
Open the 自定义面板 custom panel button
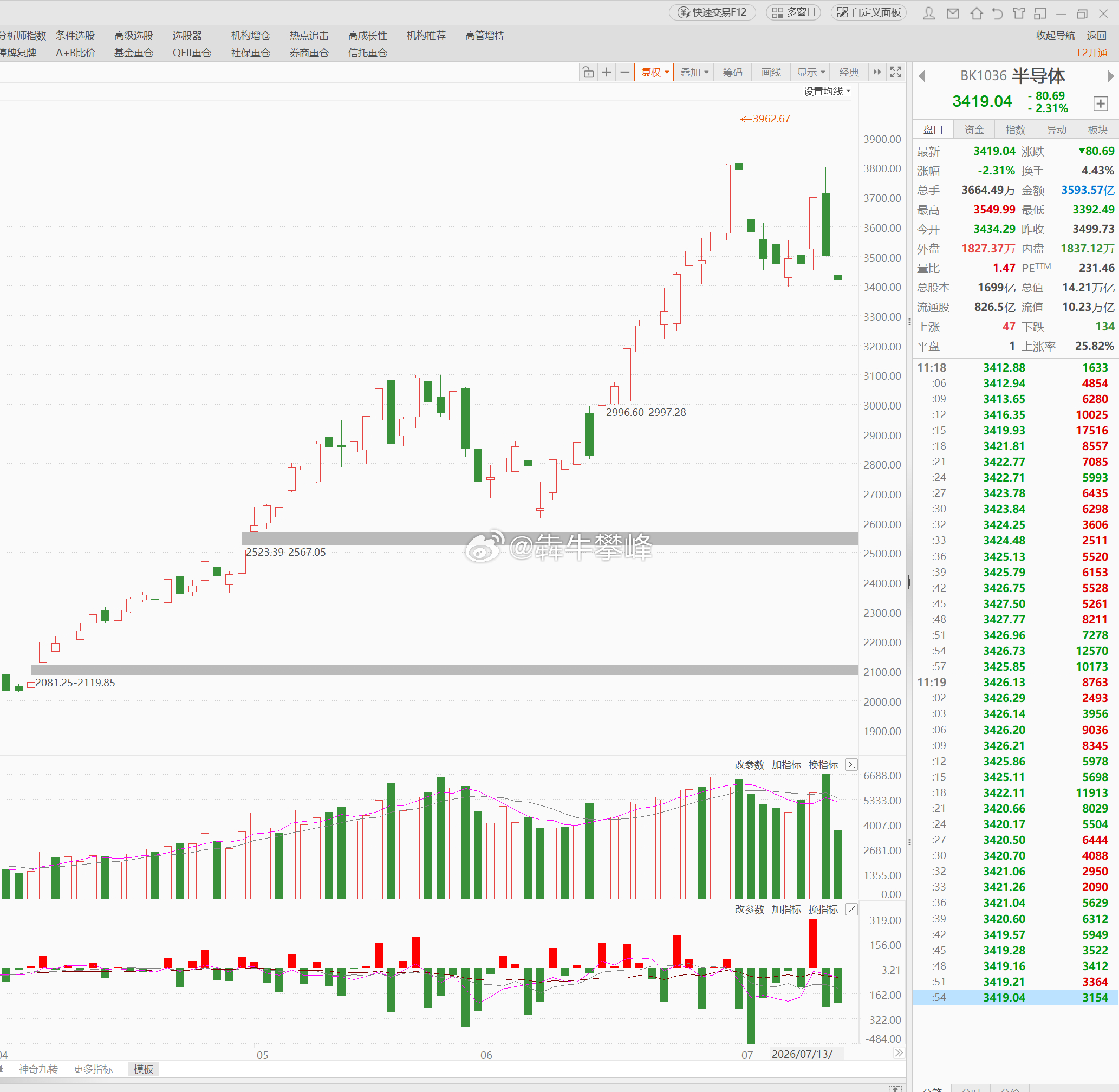868,12
